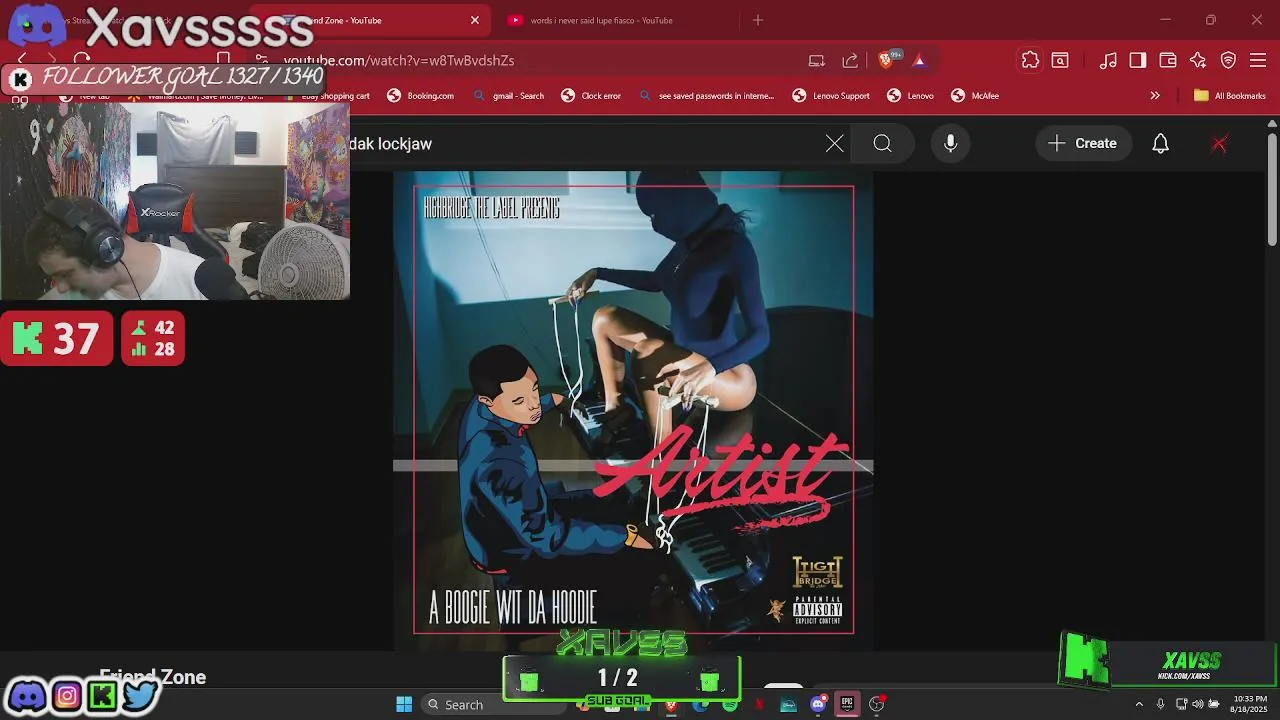This screenshot has width=1280, height=720.
Task: Close the Friend Zone YouTube tab
Action: [475, 20]
